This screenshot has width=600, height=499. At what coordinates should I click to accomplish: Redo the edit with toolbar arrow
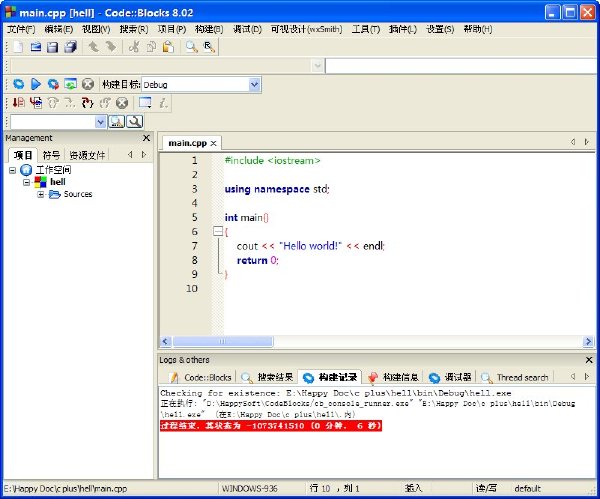pos(111,47)
